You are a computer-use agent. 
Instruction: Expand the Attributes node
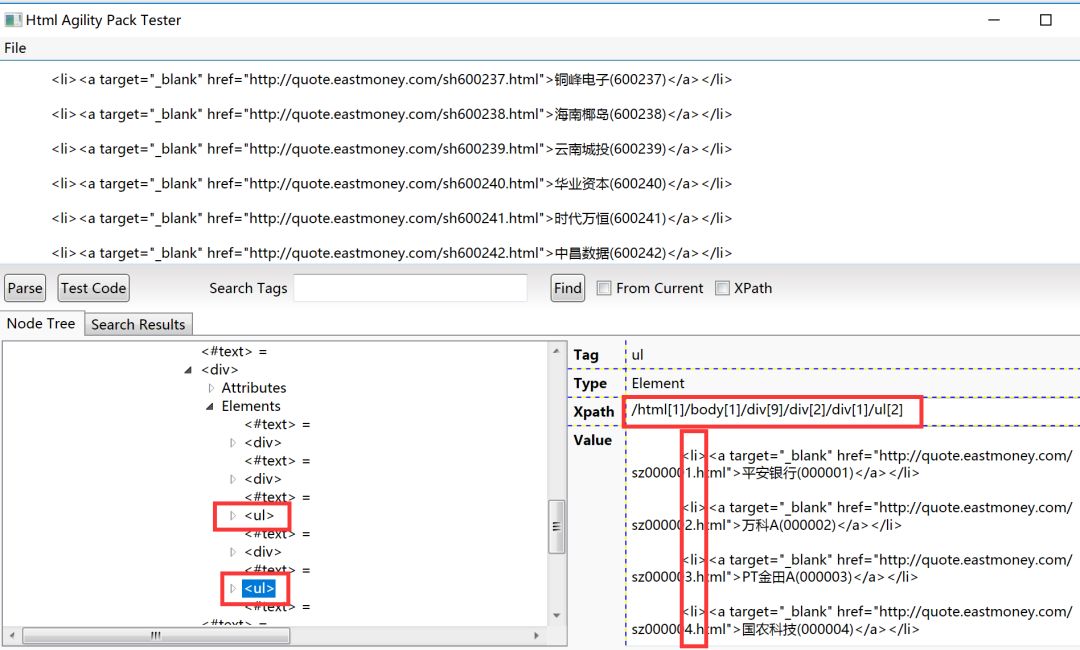211,388
